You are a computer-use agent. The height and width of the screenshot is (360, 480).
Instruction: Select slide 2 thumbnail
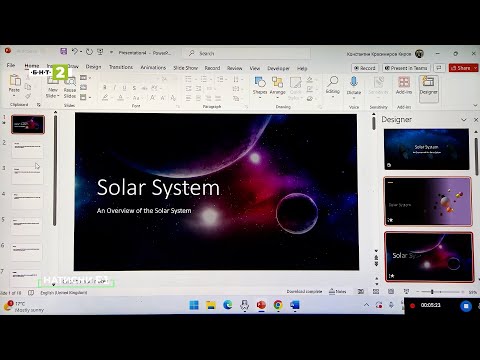(27, 149)
